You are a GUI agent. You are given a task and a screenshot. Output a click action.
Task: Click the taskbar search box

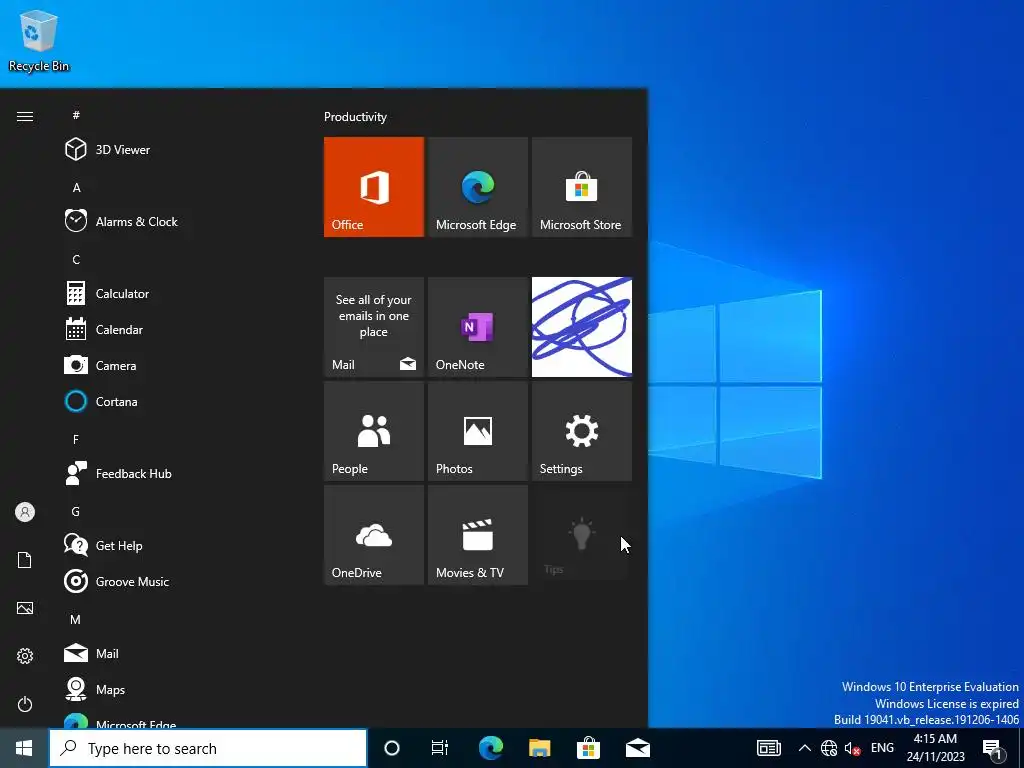point(208,748)
